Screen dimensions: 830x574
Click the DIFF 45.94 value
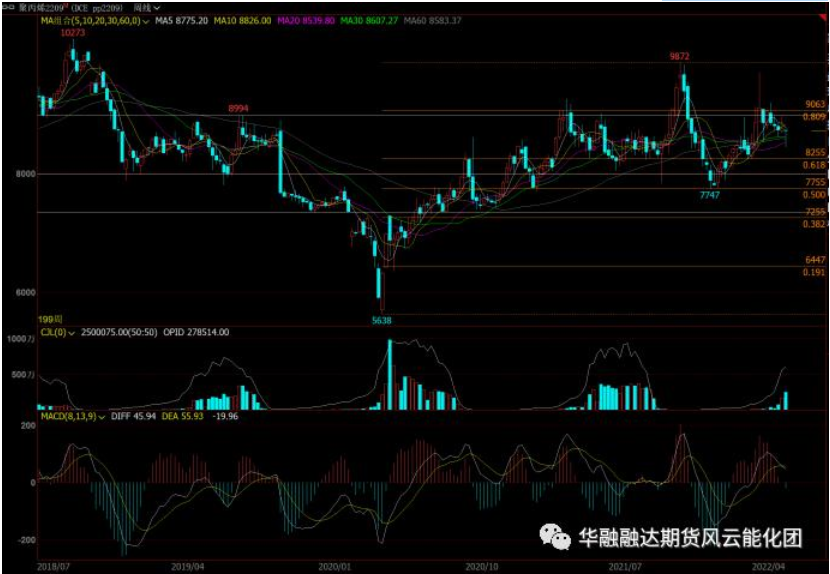[x=133, y=417]
